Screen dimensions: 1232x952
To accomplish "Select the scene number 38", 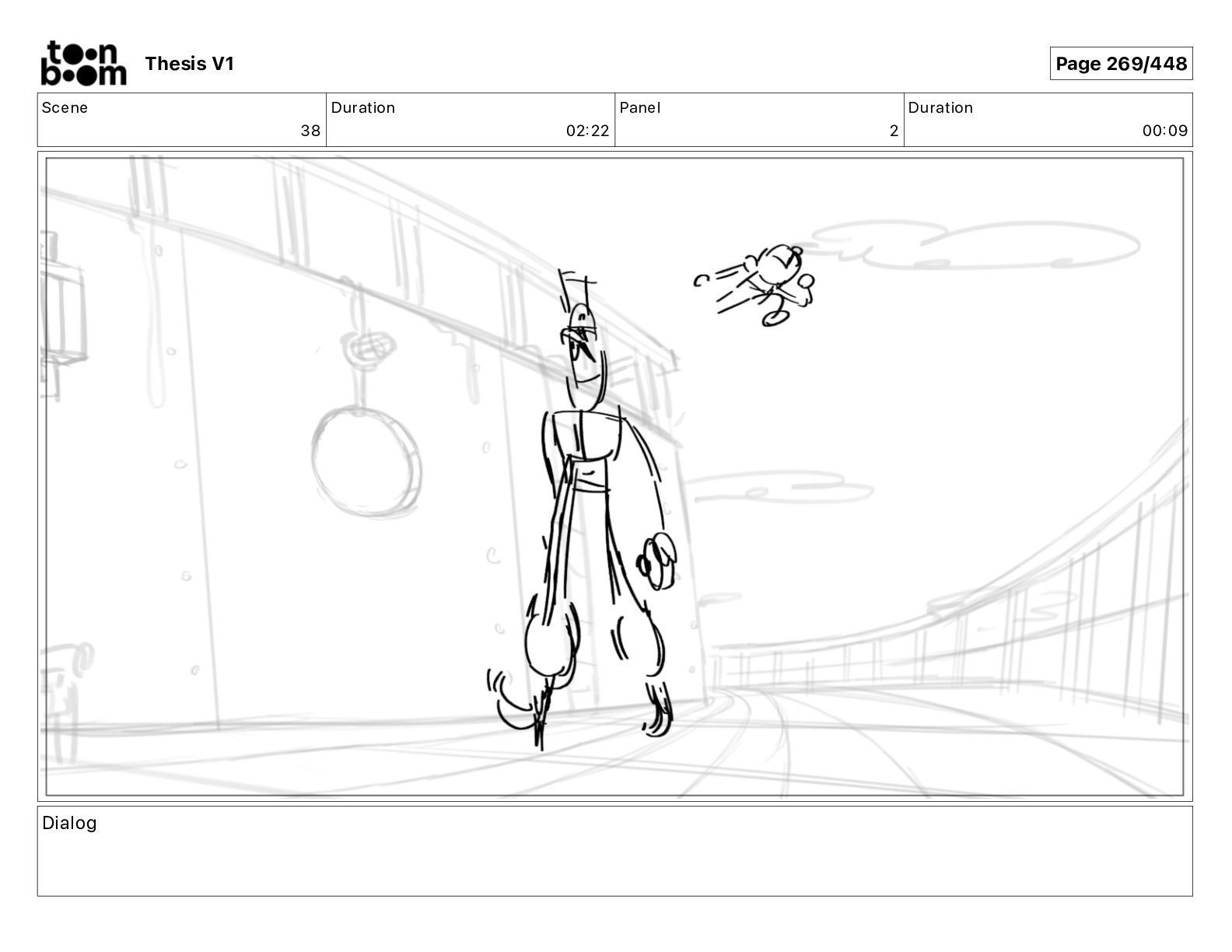I will [310, 131].
